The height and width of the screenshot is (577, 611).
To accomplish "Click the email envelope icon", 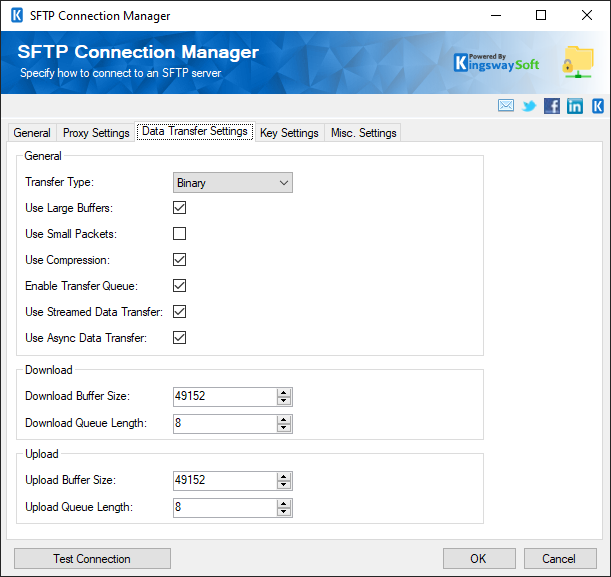I will pos(506,106).
